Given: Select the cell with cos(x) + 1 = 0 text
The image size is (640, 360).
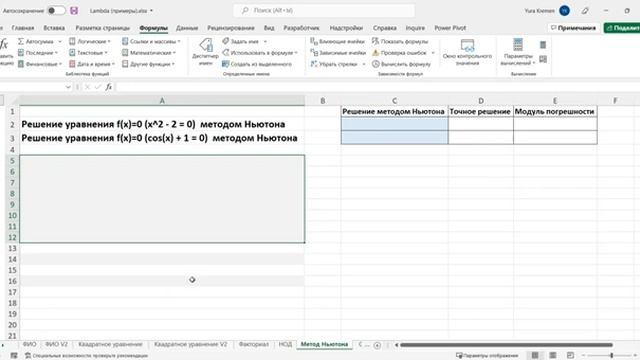Looking at the screenshot, I should point(162,138).
